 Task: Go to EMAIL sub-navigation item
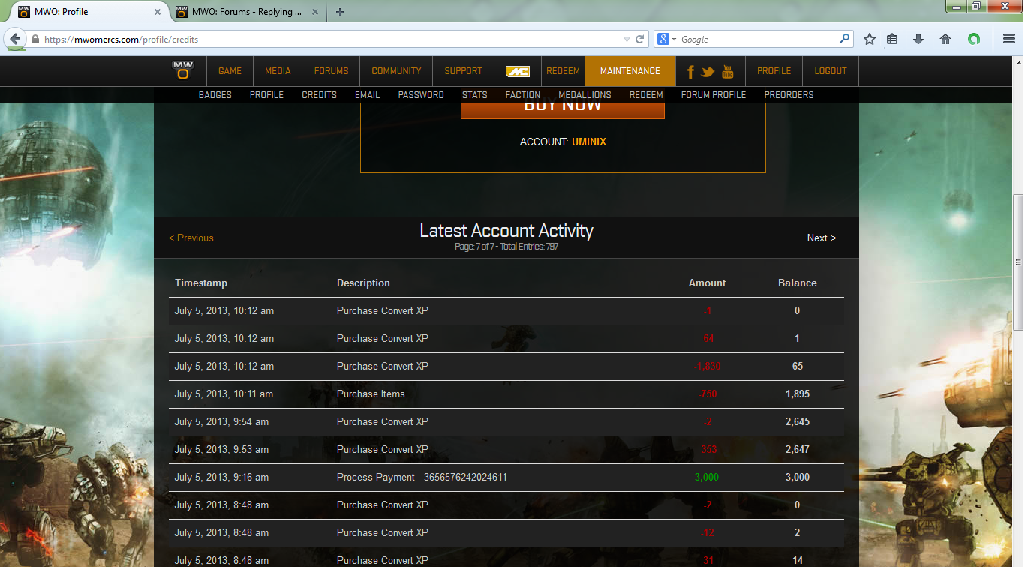(x=367, y=95)
